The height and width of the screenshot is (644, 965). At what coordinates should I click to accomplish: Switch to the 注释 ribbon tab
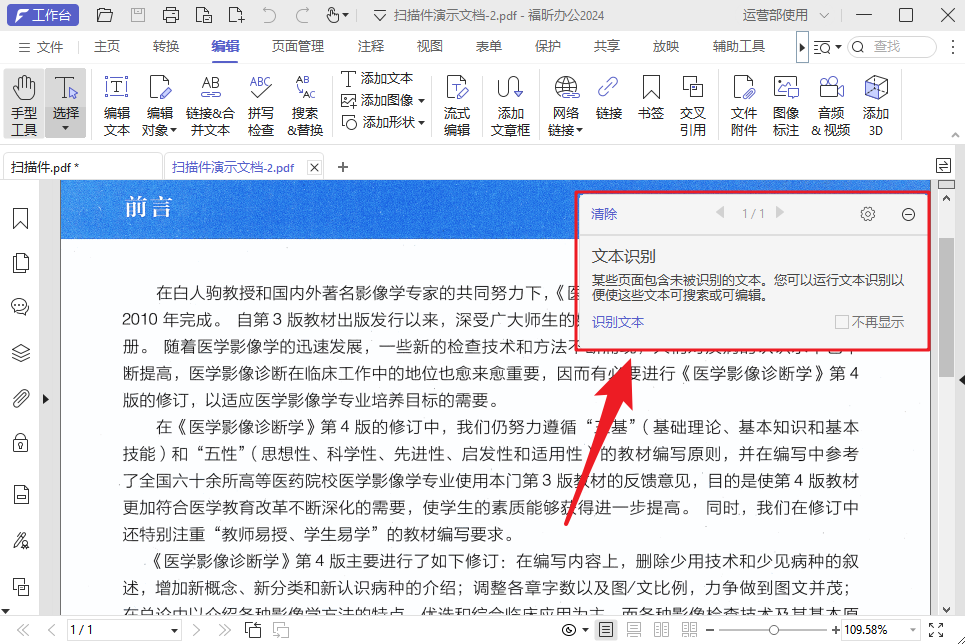pyautogui.click(x=370, y=45)
